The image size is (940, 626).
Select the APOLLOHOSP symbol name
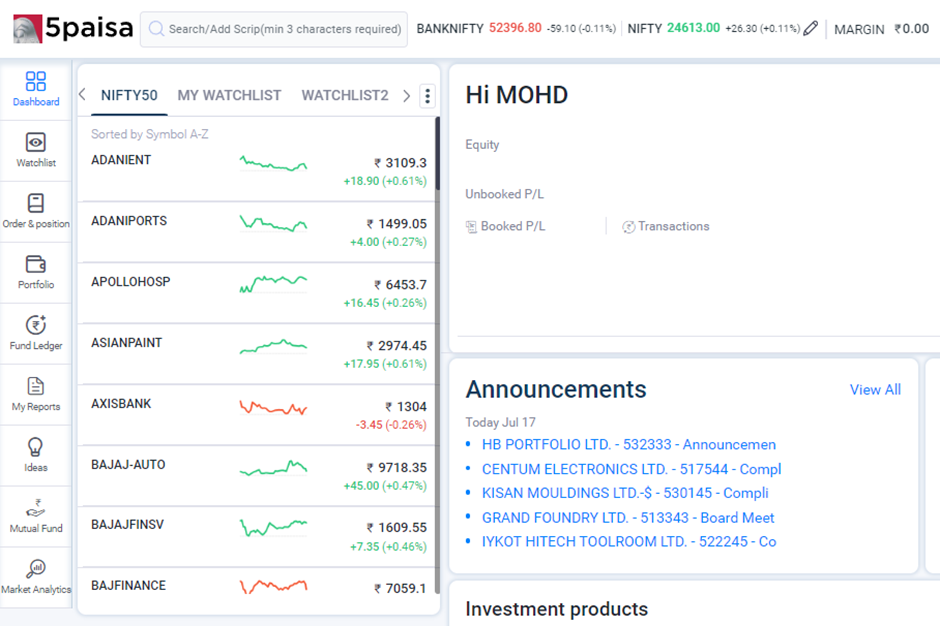[x=131, y=282]
